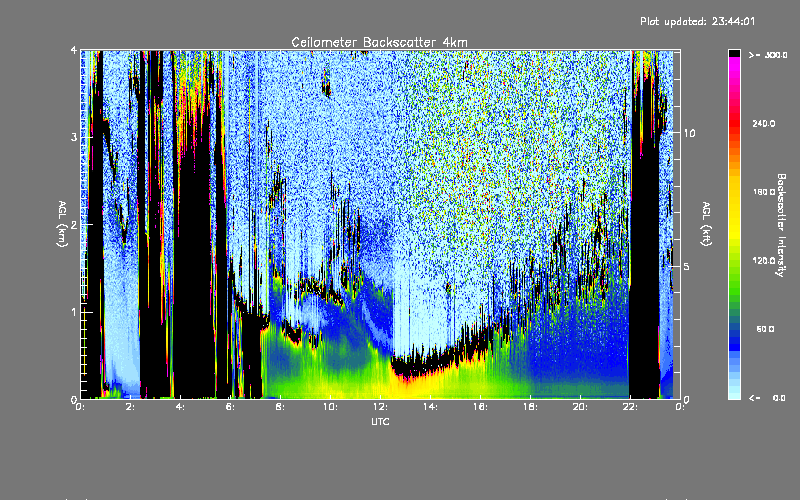The image size is (800, 500).
Task: Click the pale cyan bottom segment of the colorbar
Action: (734, 395)
